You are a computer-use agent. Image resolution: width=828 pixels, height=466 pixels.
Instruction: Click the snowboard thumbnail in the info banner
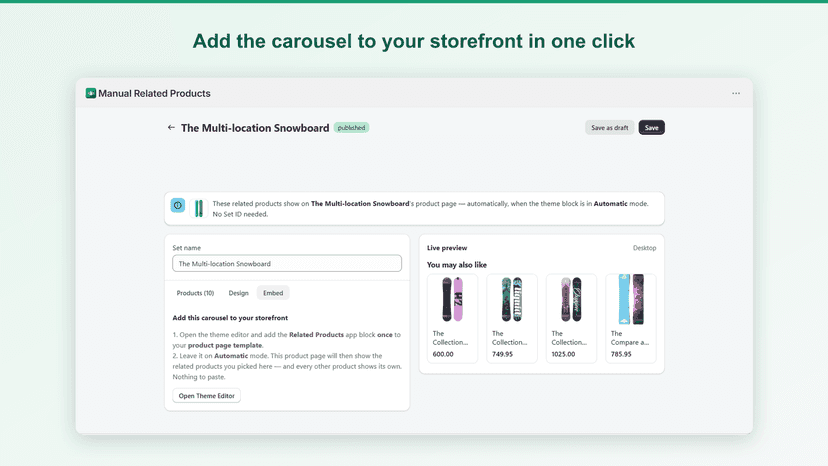click(x=199, y=208)
